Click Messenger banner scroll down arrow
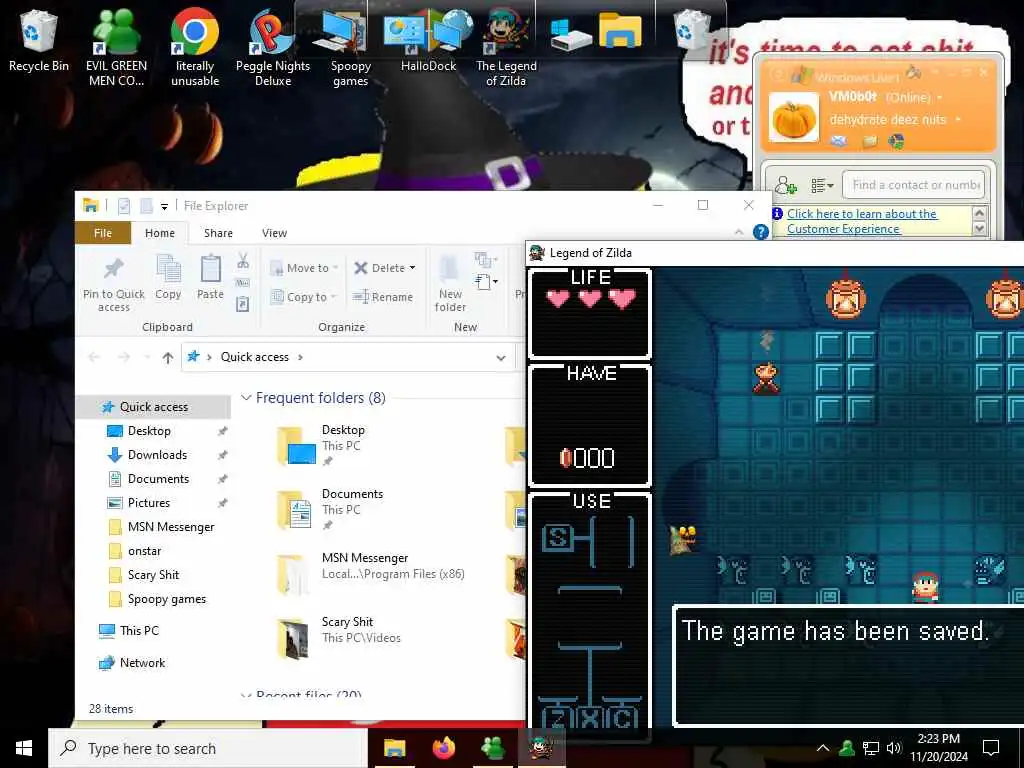 point(979,229)
